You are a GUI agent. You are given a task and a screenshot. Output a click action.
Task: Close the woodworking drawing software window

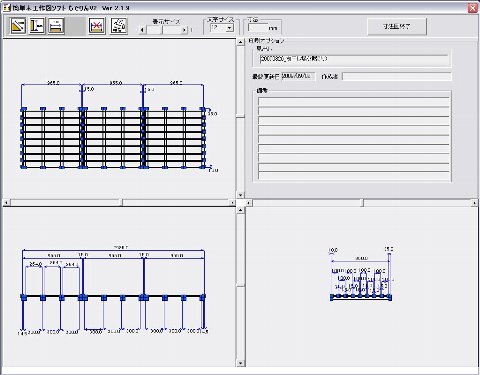[x=473, y=8]
